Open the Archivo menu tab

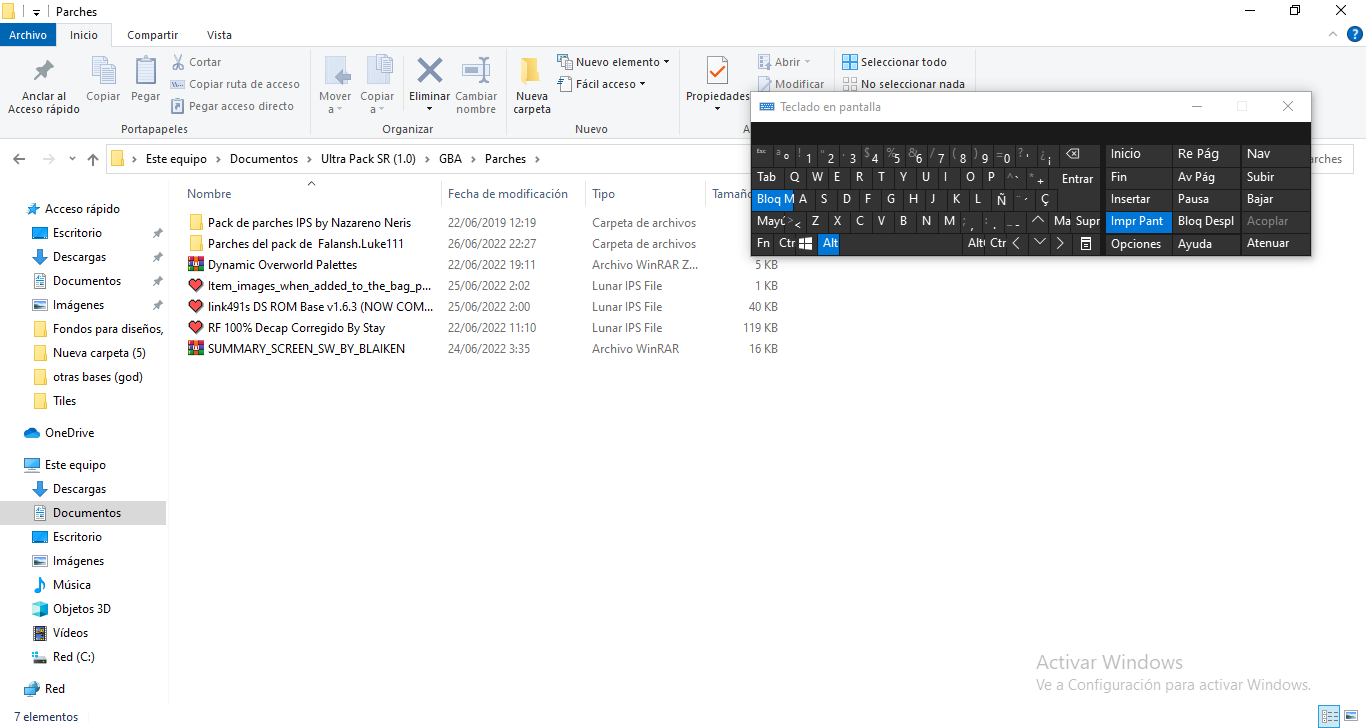pyautogui.click(x=28, y=35)
